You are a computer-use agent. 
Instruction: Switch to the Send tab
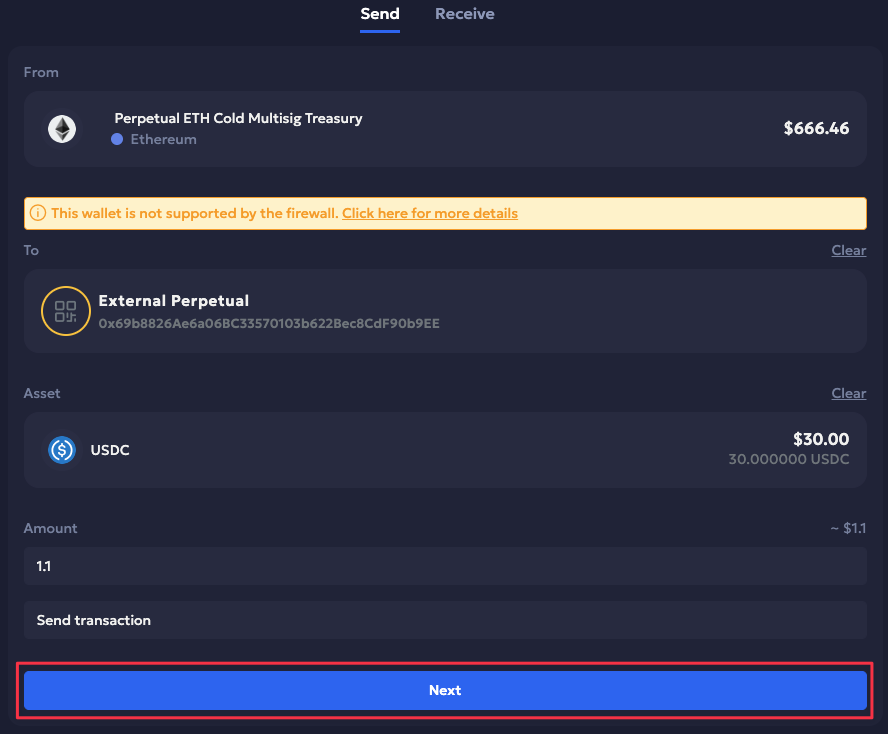[380, 14]
